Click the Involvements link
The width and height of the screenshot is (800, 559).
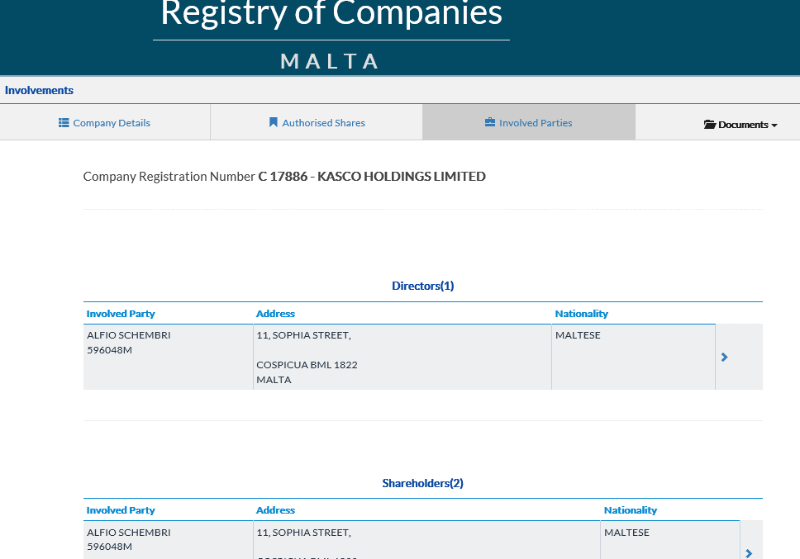coord(39,90)
